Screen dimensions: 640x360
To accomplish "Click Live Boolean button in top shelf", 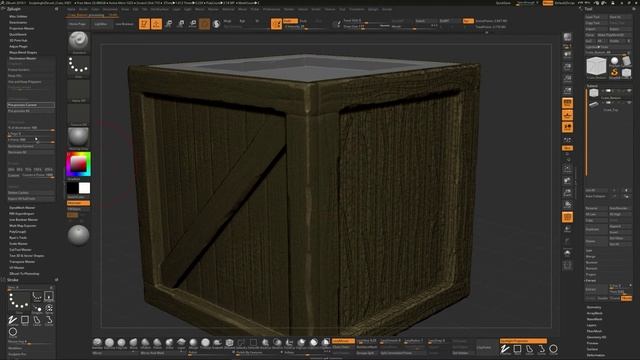I will [x=124, y=24].
